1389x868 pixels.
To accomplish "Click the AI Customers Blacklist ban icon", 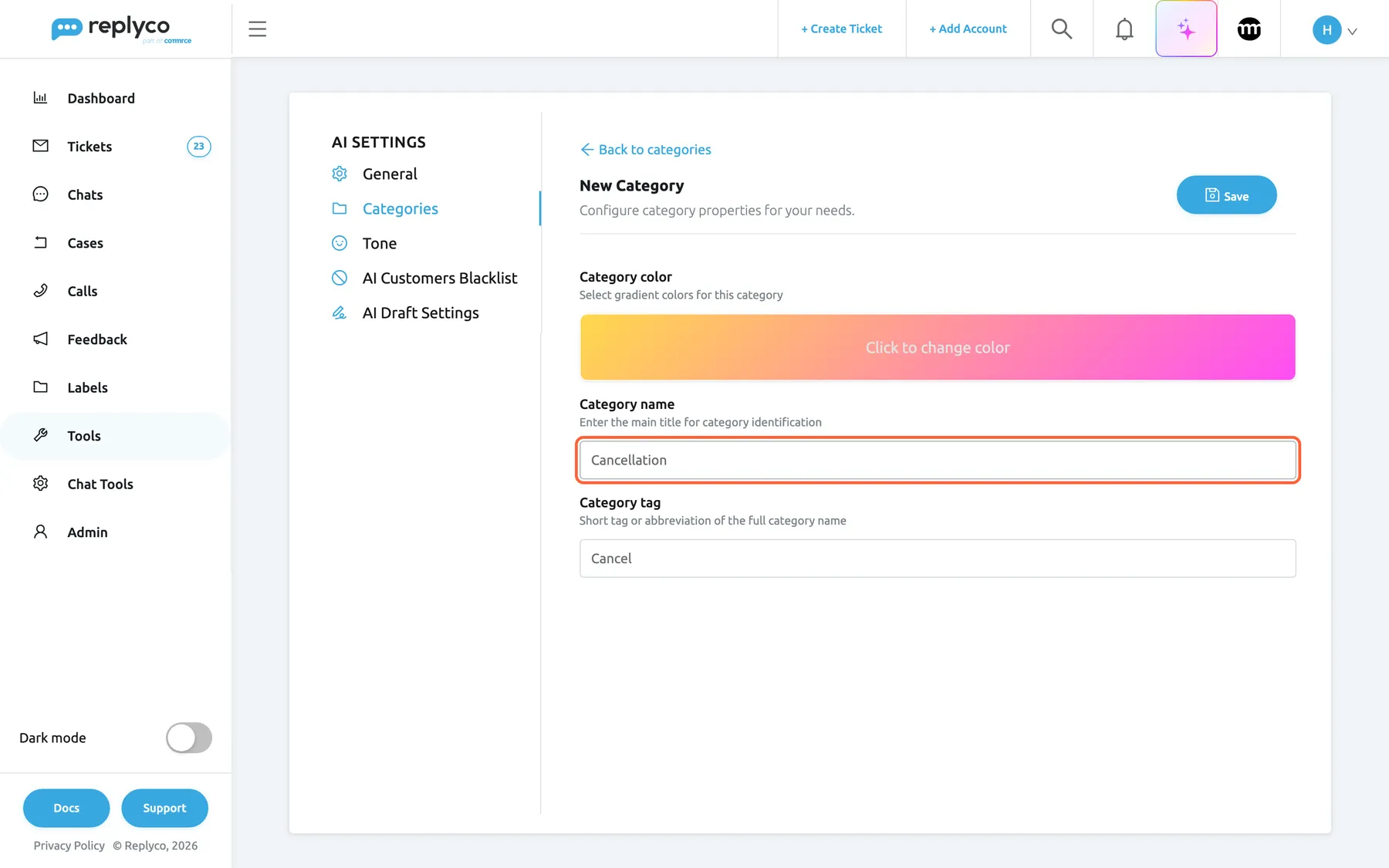I will pos(340,278).
